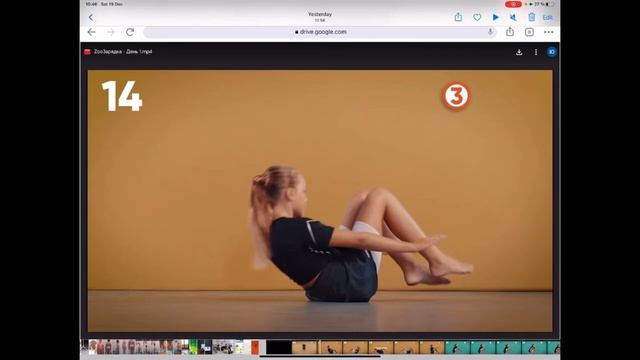Click Safari's forward arrow

click(111, 32)
